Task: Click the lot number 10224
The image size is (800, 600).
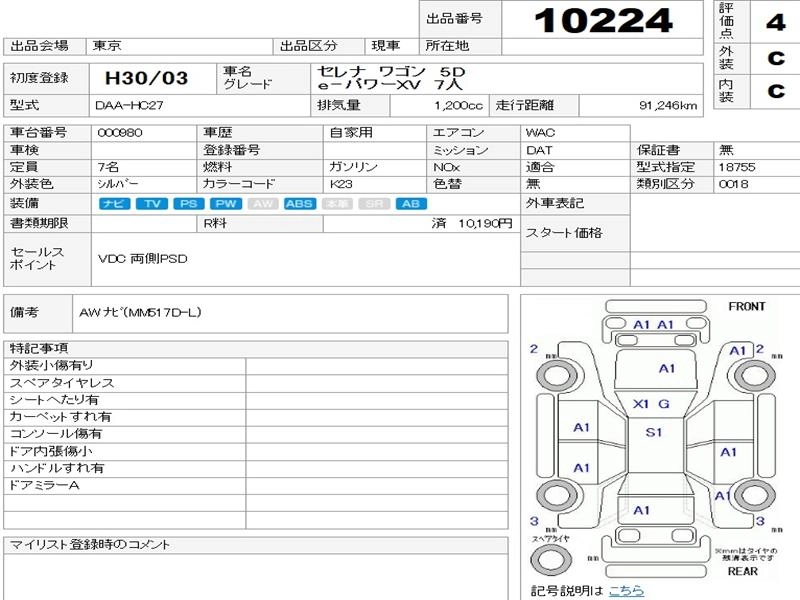Action: tap(603, 20)
